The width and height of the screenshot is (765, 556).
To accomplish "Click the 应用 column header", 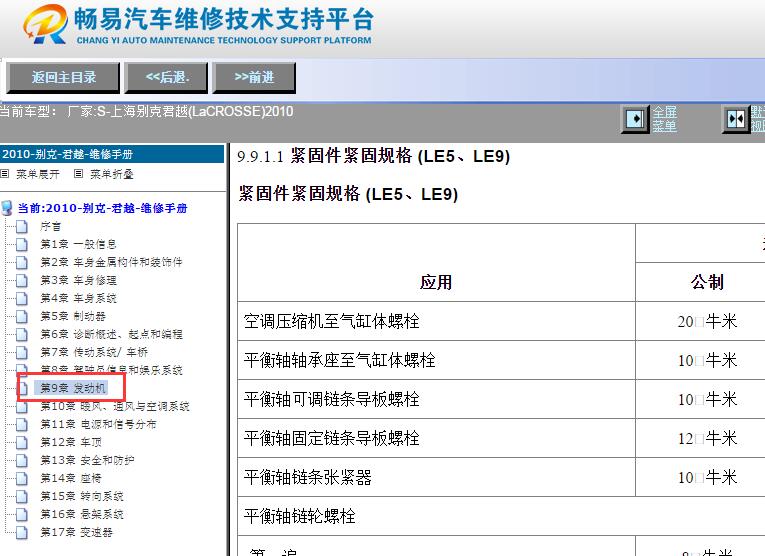I will click(436, 281).
